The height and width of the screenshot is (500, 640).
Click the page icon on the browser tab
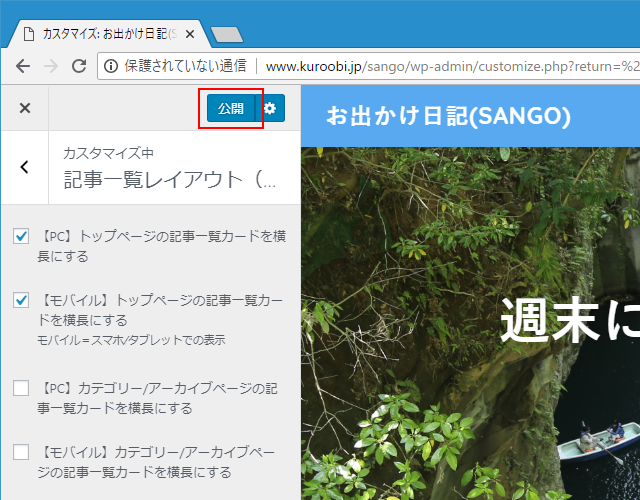pyautogui.click(x=29, y=34)
